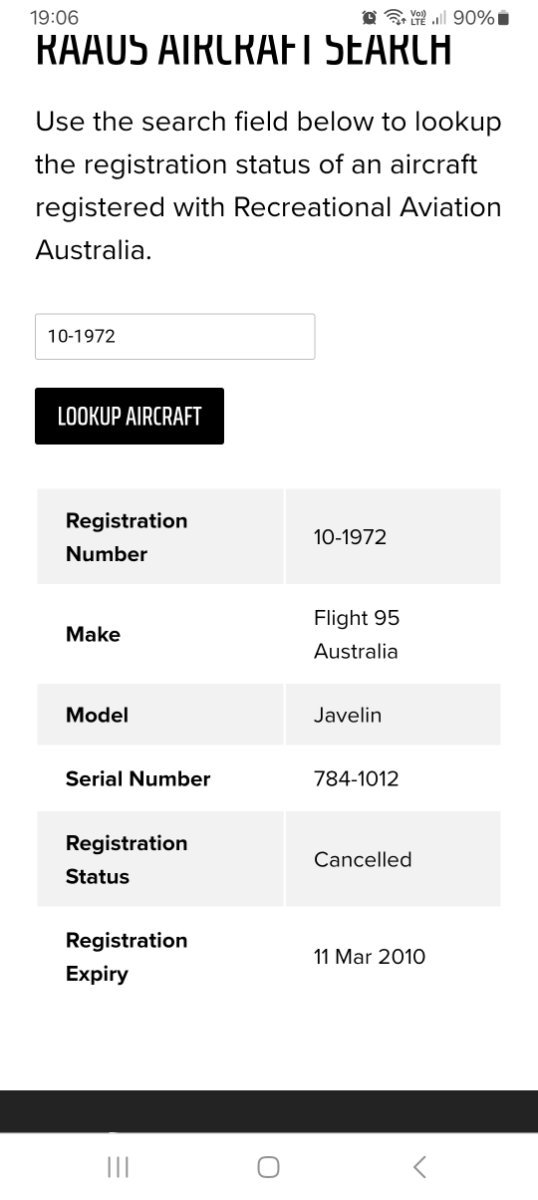Click the LOOKUP AIRCRAFT button
This screenshot has width=538, height=1200.
pos(129,416)
